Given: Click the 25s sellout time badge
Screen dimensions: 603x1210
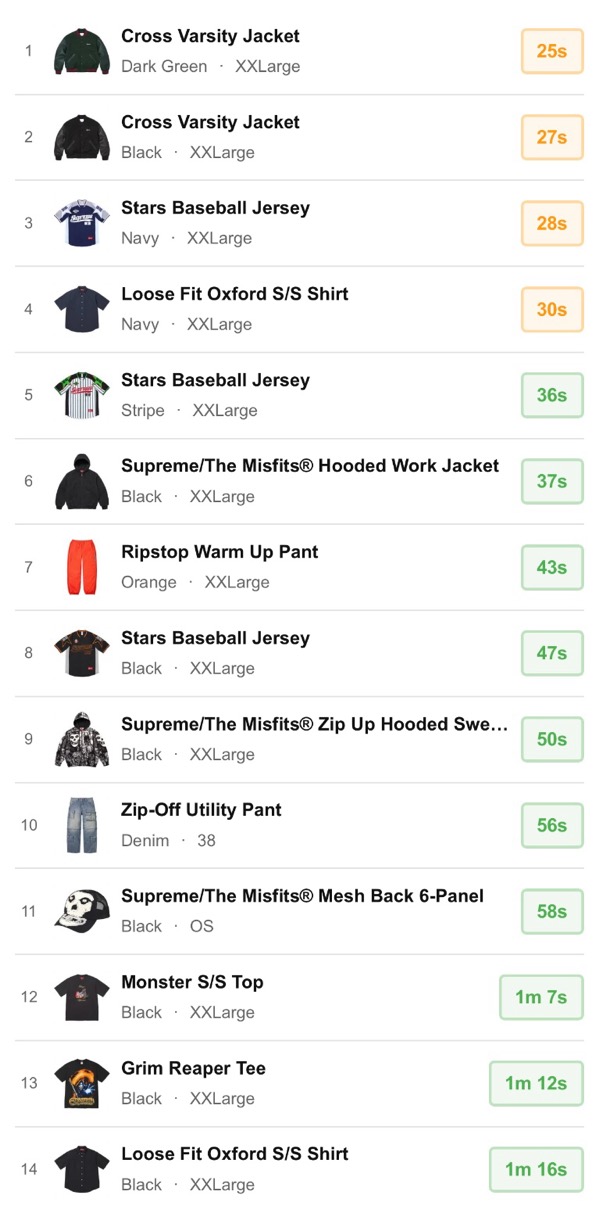Looking at the screenshot, I should point(551,51).
